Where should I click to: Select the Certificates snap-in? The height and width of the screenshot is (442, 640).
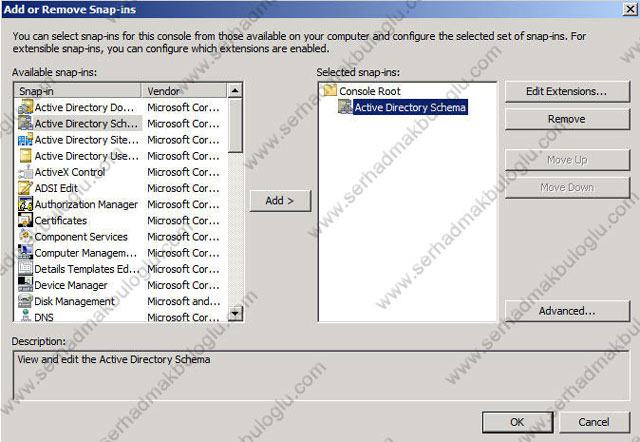[121, 220]
